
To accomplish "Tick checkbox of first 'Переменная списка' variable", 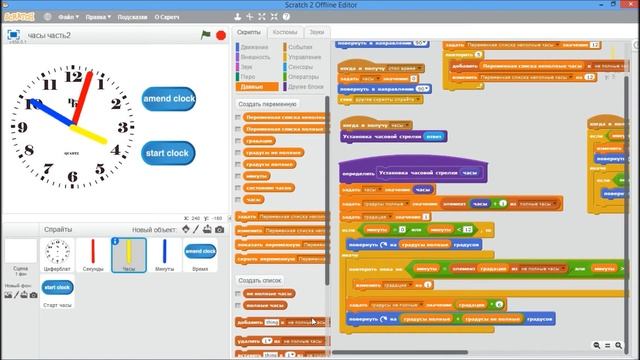I will pos(238,117).
